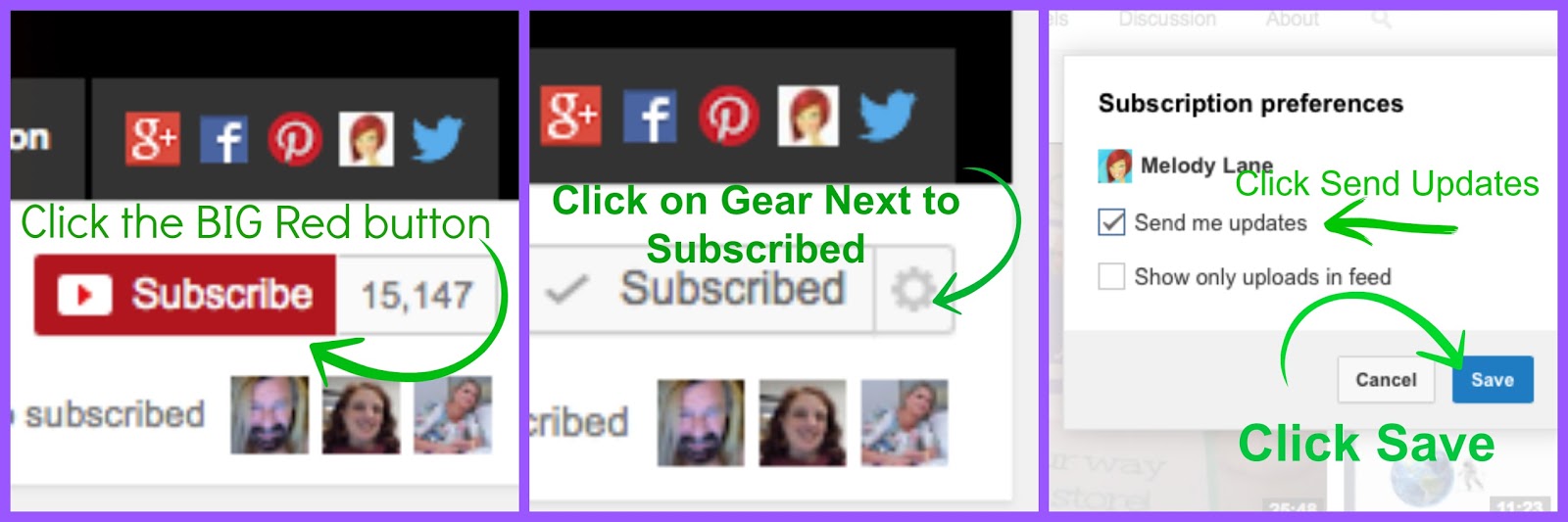
Task: Open gear settings next to Subscribed
Action: [913, 290]
